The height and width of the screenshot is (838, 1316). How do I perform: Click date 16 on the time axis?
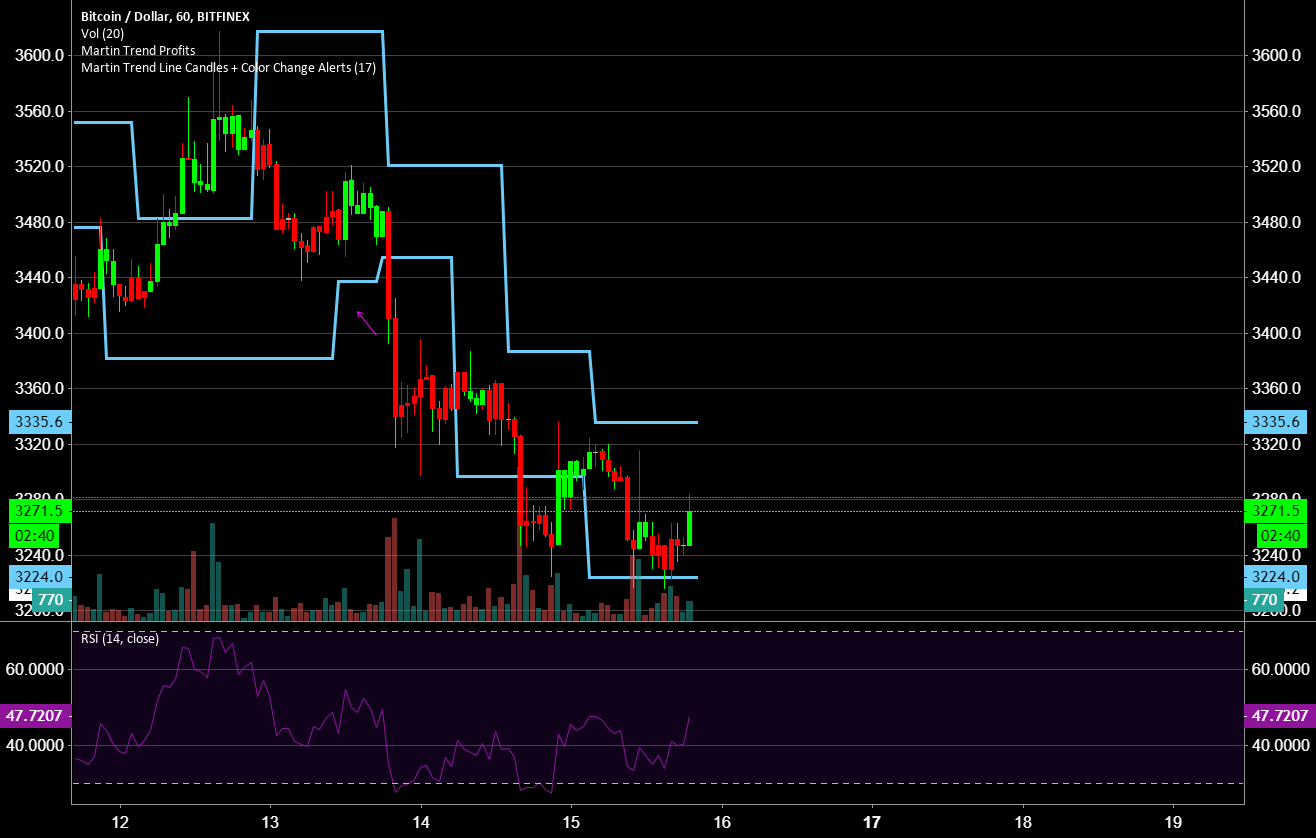click(722, 822)
